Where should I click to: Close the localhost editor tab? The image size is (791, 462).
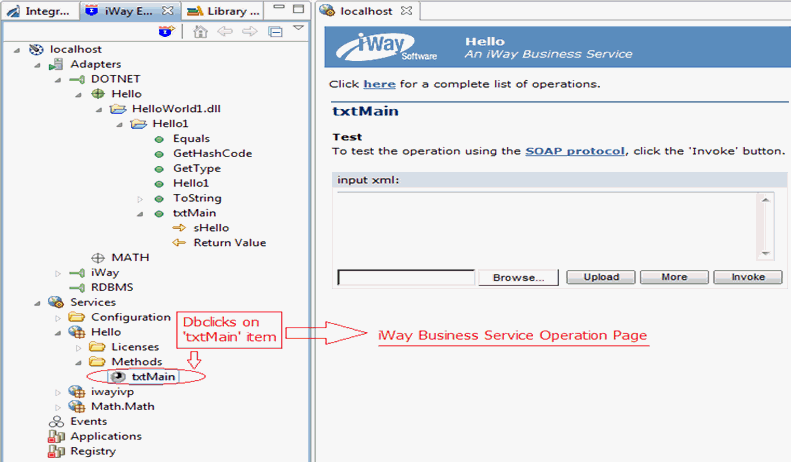coord(406,11)
